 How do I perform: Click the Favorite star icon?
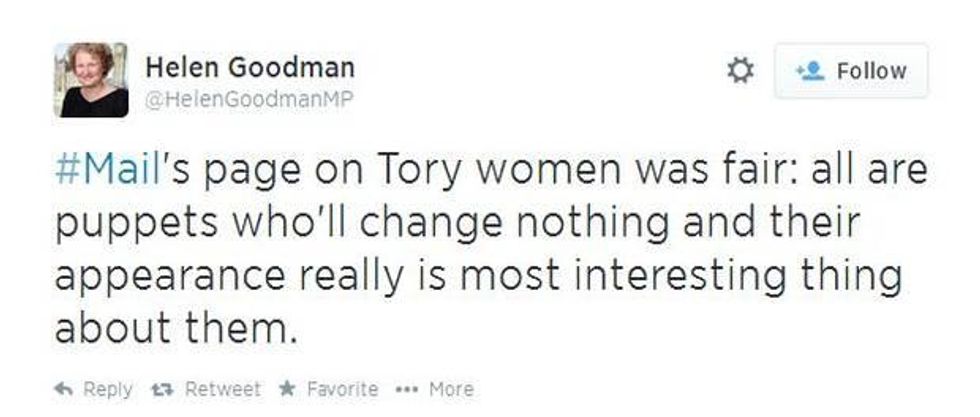tap(284, 389)
